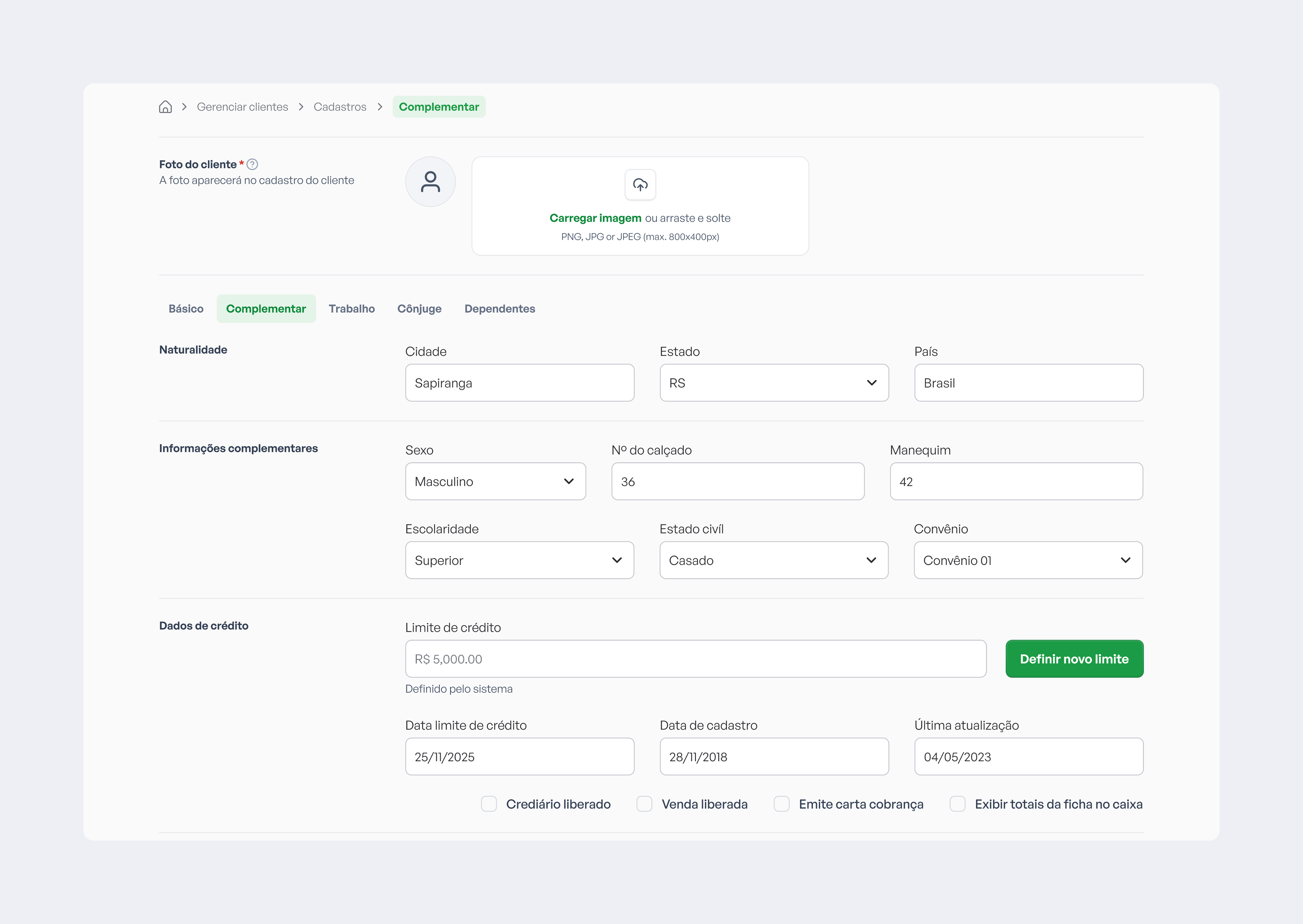Click 'Definido pelo sistema' helper text
Viewport: 1303px width, 924px height.
click(x=459, y=689)
